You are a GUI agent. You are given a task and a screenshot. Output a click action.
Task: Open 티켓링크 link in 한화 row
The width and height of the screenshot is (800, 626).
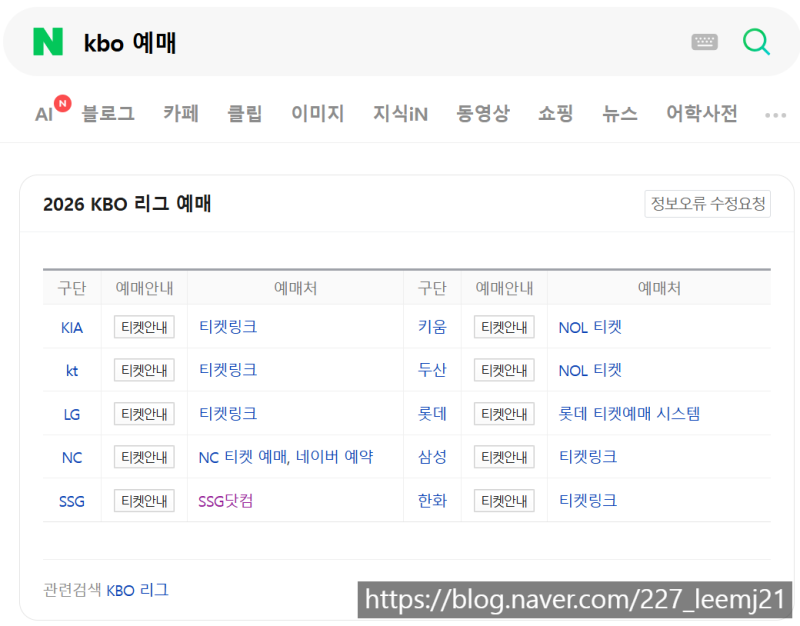[x=588, y=500]
